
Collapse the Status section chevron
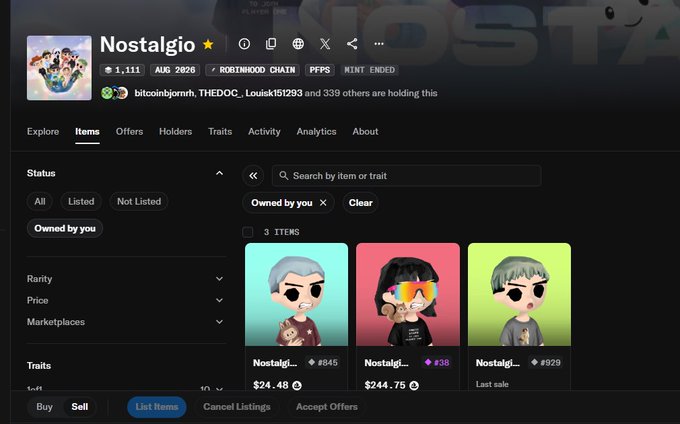(219, 173)
